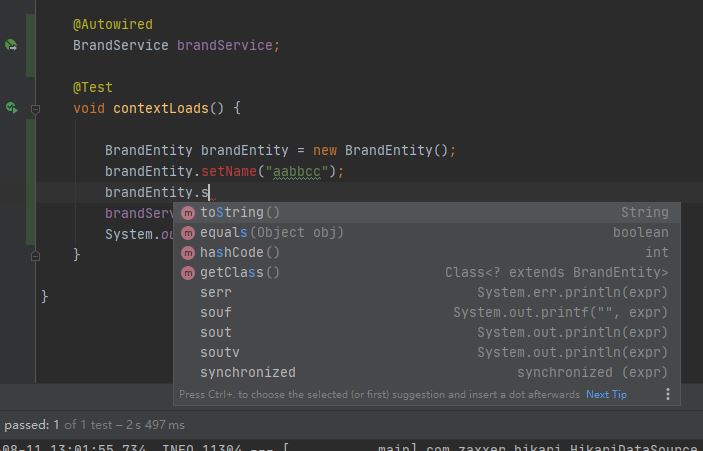703x451 pixels.
Task: Choose the synchronized postfix template
Action: coord(427,372)
